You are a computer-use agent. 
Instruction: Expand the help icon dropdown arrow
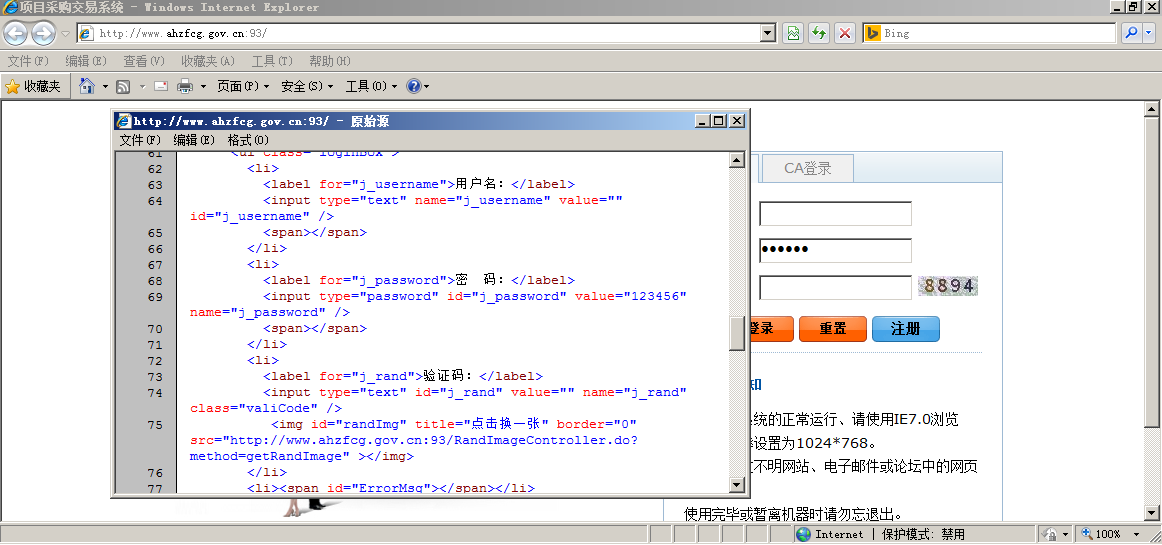pyautogui.click(x=426, y=87)
